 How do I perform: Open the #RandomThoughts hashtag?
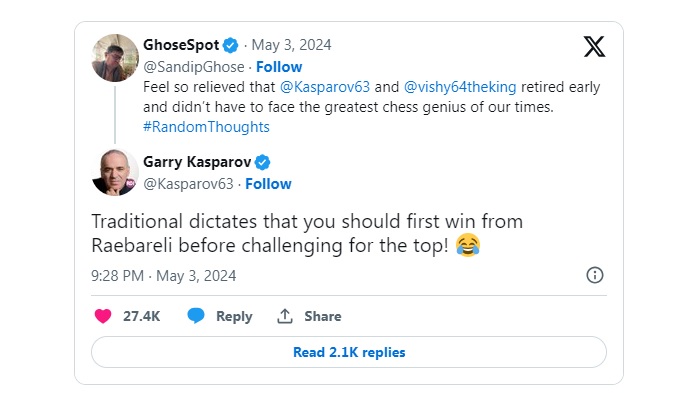click(x=206, y=127)
